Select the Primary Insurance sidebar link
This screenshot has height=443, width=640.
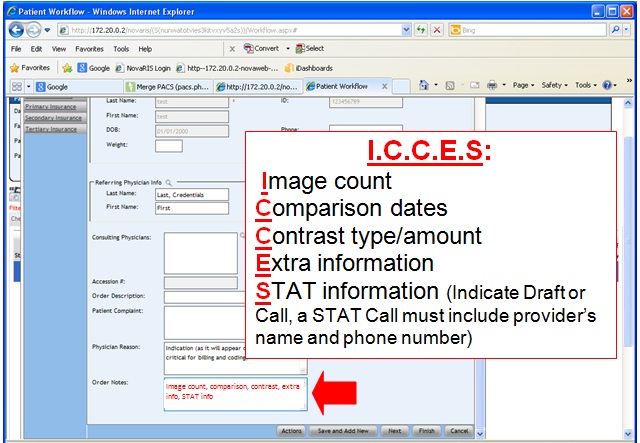51,107
